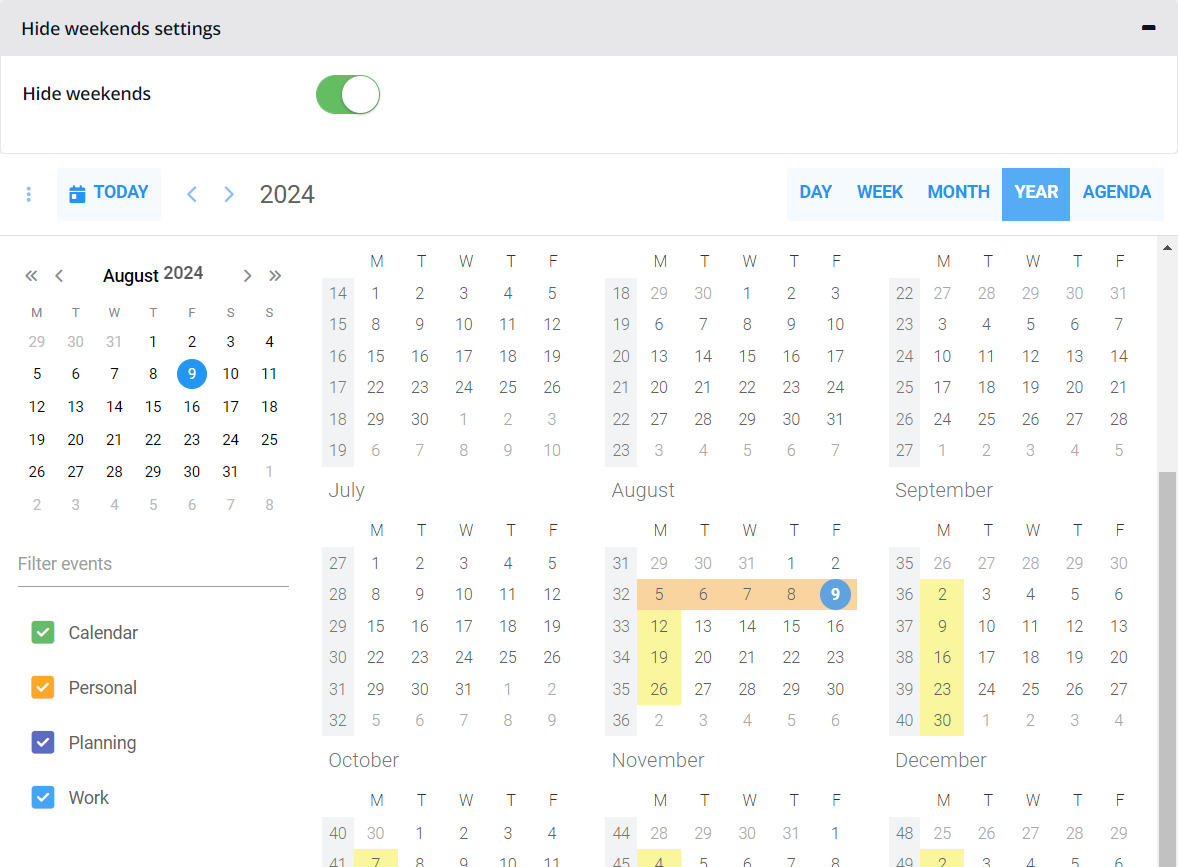Go to previous year with left chevron
The width and height of the screenshot is (1178, 867).
pos(192,194)
